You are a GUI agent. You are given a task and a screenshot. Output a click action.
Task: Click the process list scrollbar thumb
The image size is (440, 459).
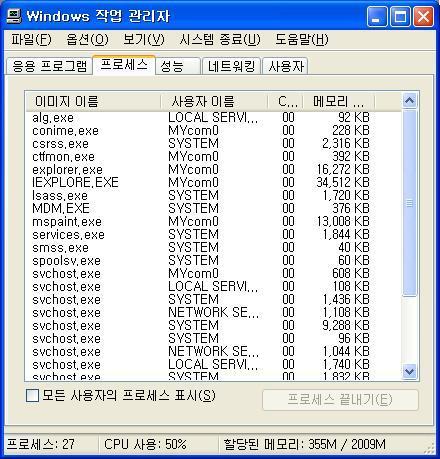(410, 203)
